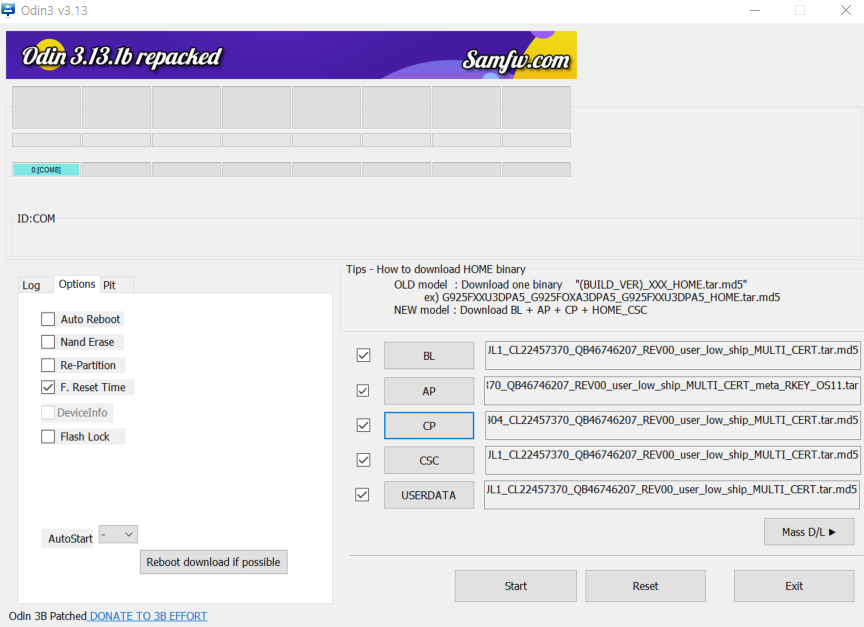Enable the Nand Erase option
The image size is (864, 627).
point(48,342)
